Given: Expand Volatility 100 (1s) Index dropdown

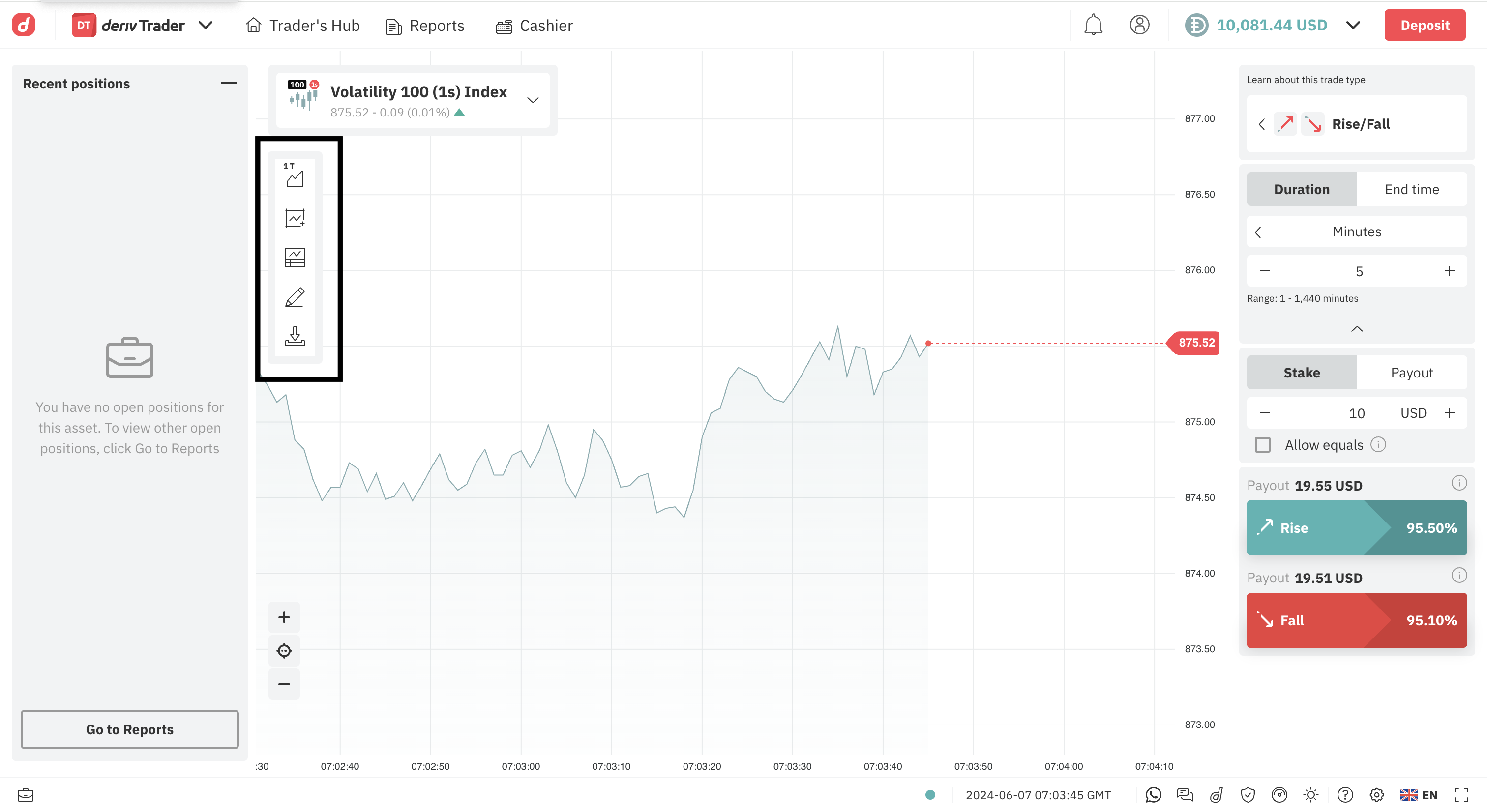Looking at the screenshot, I should click(532, 100).
